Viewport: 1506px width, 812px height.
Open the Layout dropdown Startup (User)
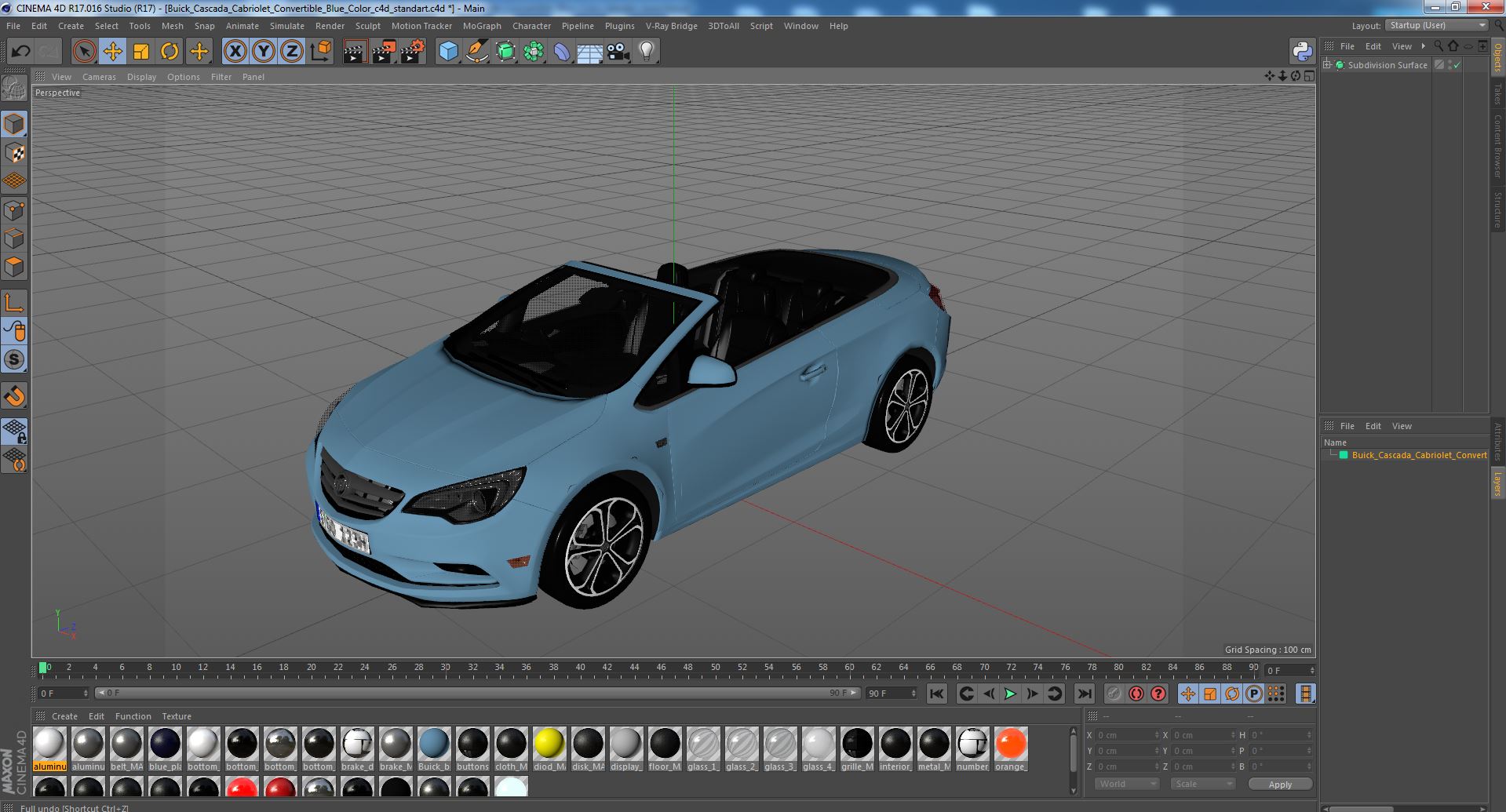pyautogui.click(x=1436, y=26)
